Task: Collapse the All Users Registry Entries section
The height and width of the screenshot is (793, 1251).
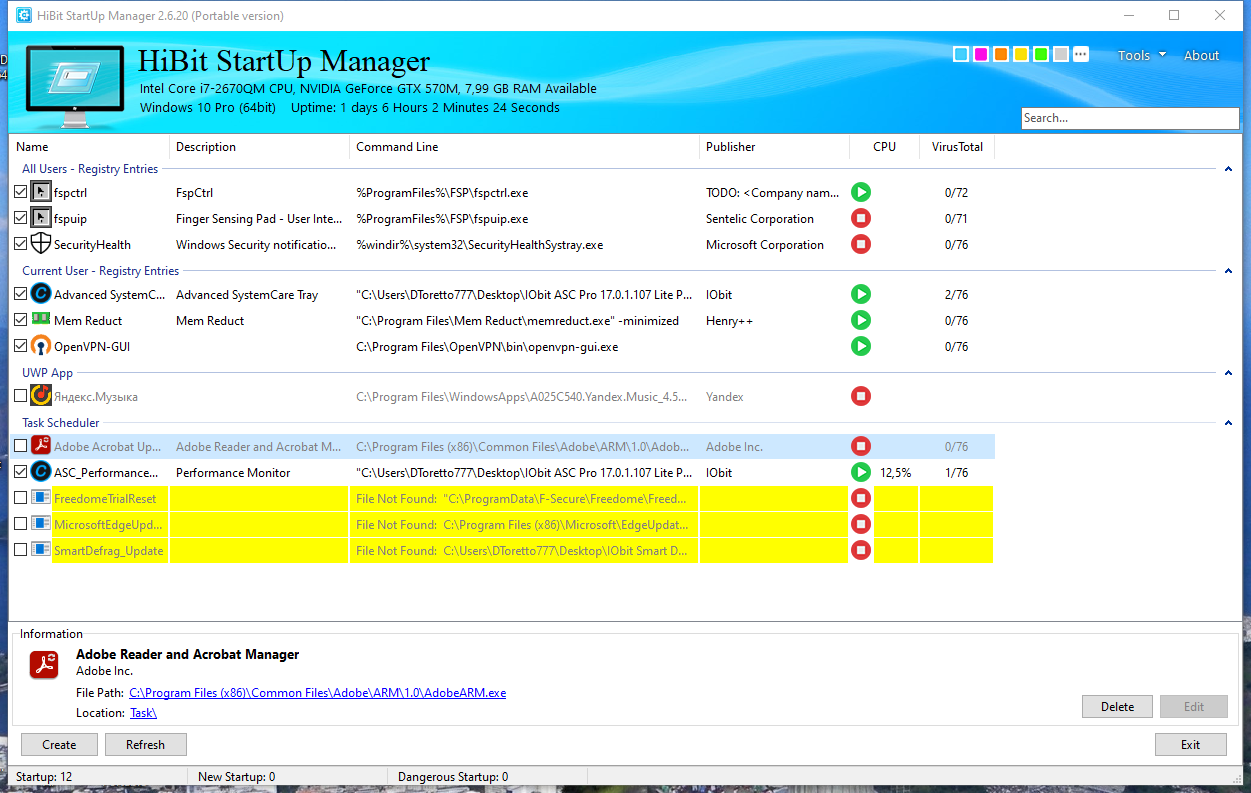Action: [1228, 169]
